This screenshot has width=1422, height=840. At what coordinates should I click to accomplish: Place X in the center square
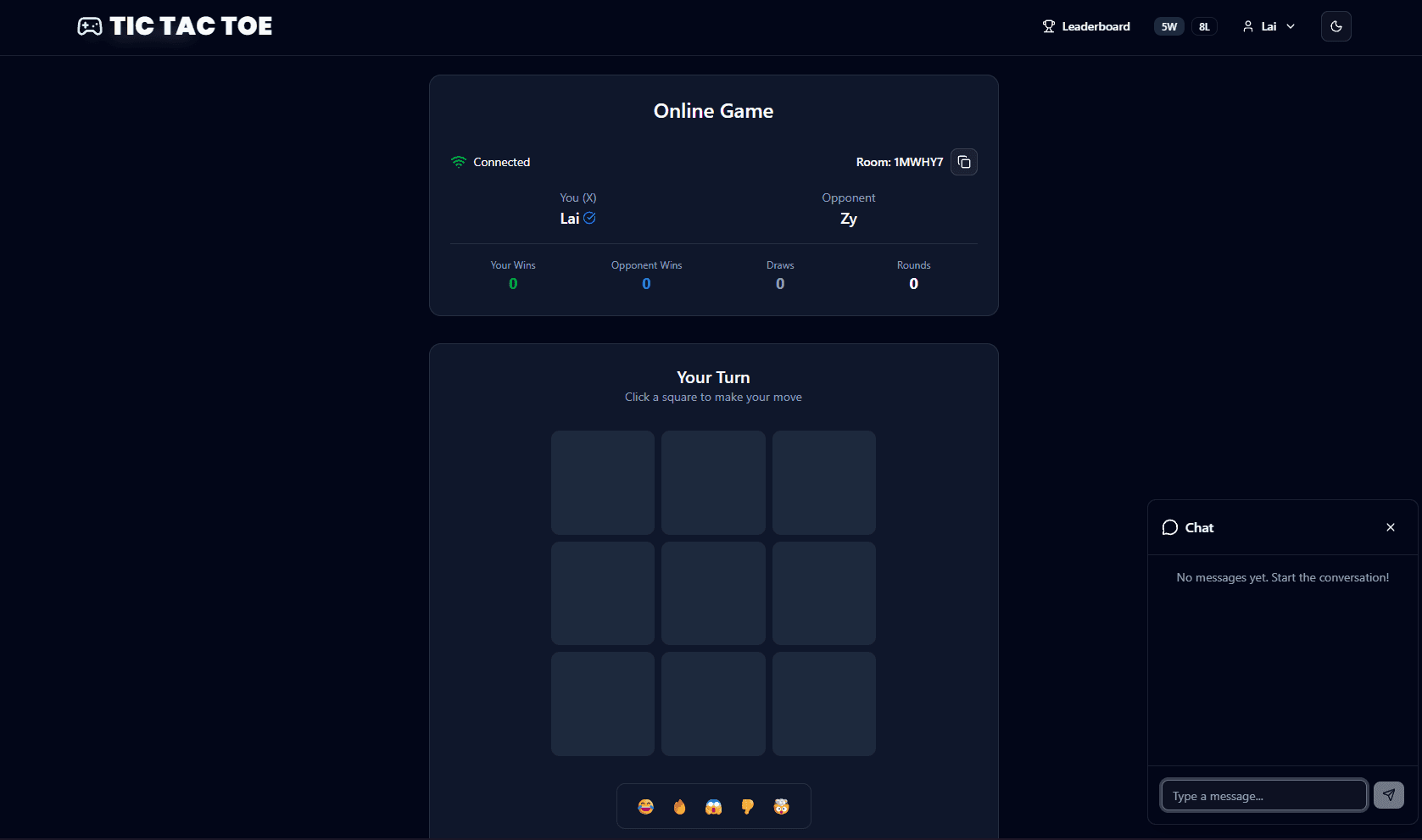[713, 593]
